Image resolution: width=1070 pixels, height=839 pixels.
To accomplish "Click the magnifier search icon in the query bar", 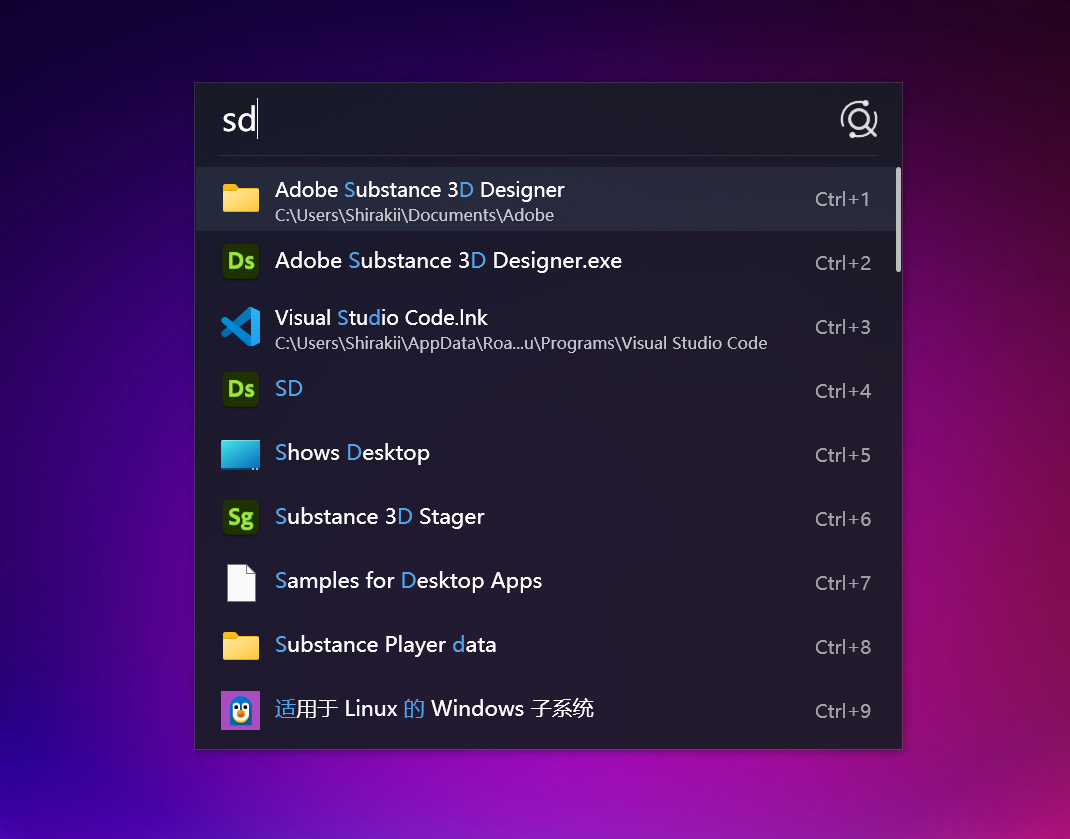I will pos(858,120).
